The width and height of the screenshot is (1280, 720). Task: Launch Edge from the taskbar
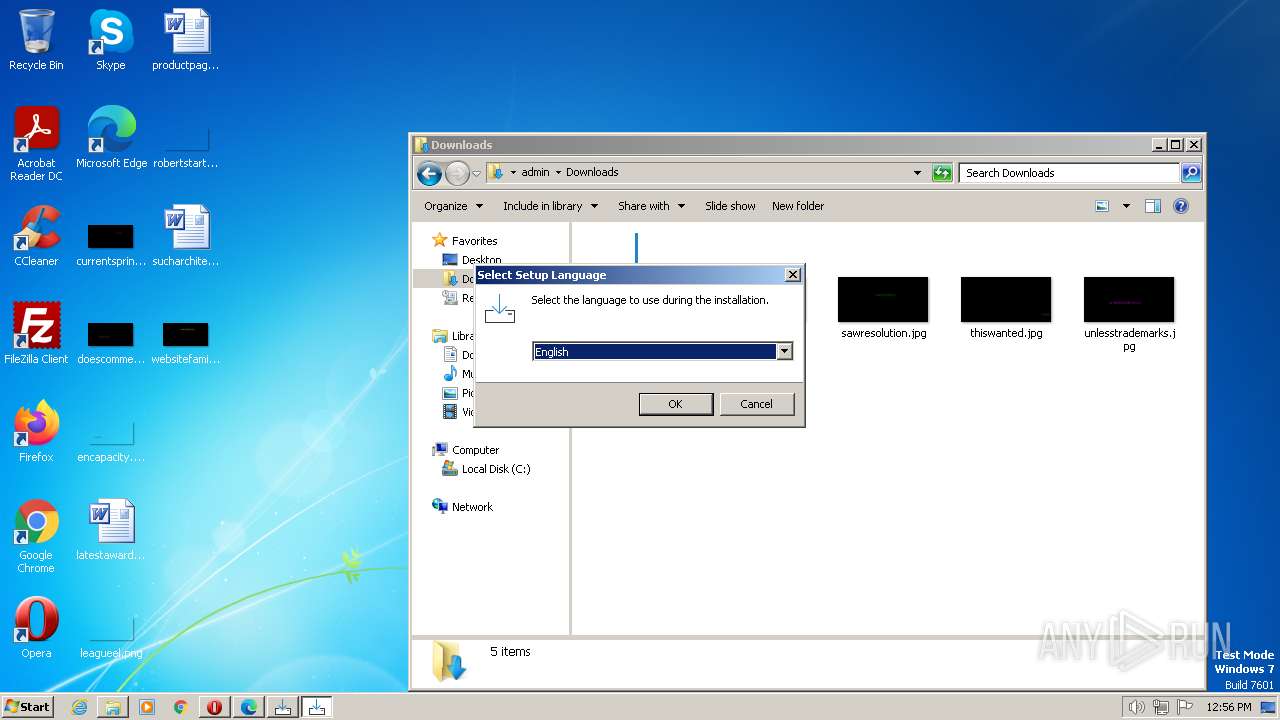[x=249, y=707]
